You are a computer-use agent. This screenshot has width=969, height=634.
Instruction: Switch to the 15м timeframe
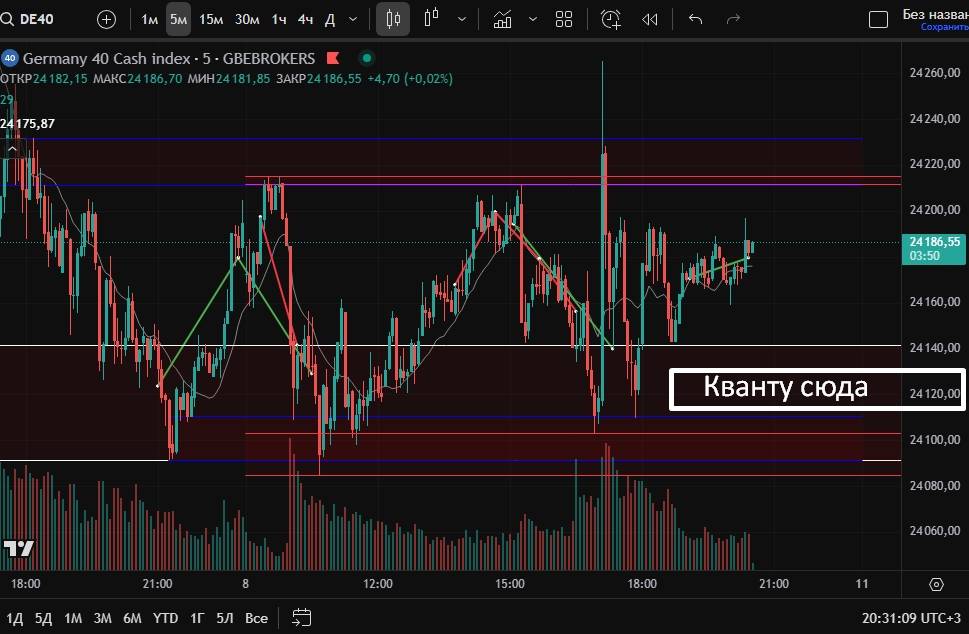[x=211, y=19]
